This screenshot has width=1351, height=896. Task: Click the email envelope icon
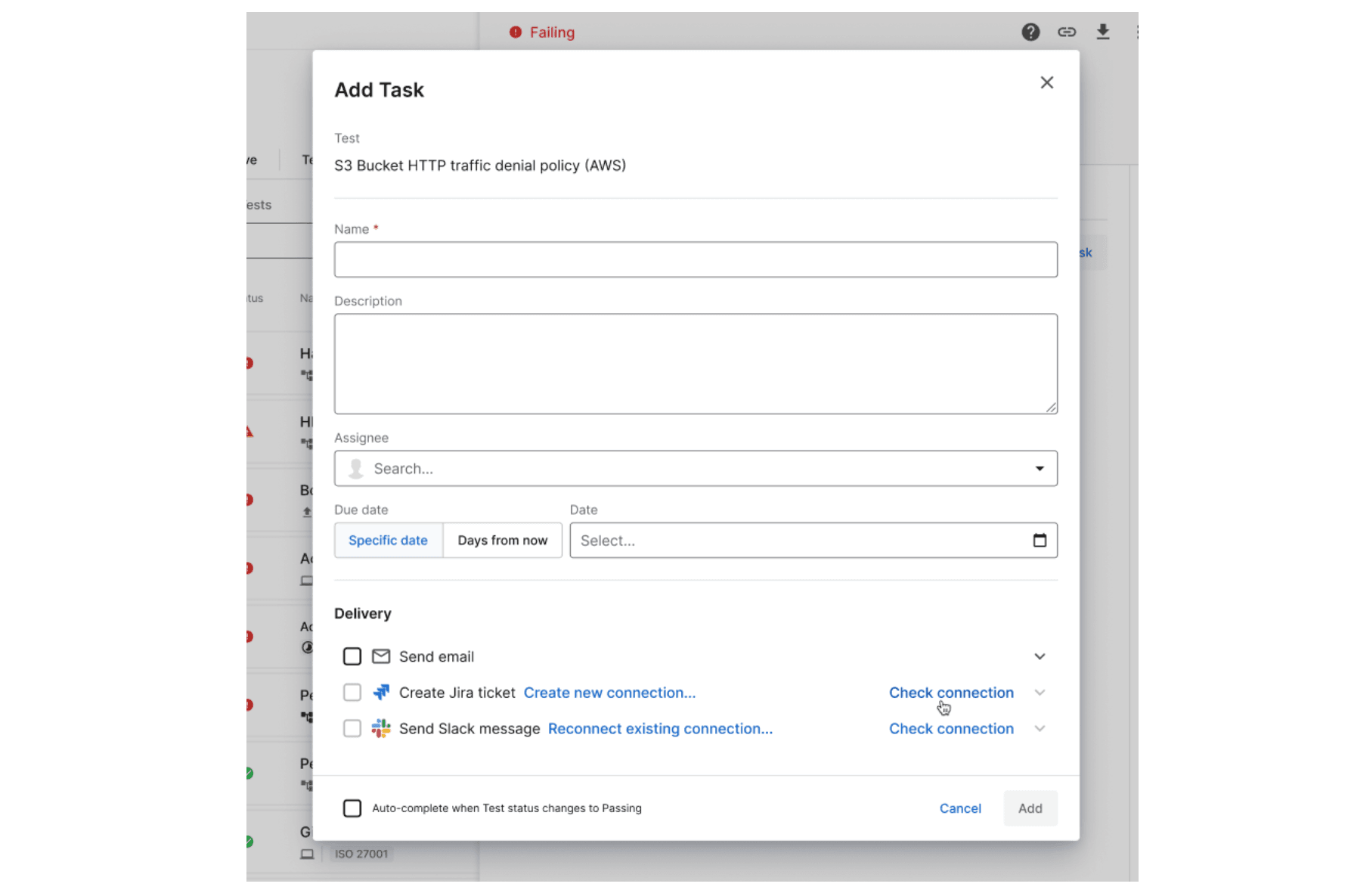point(381,656)
